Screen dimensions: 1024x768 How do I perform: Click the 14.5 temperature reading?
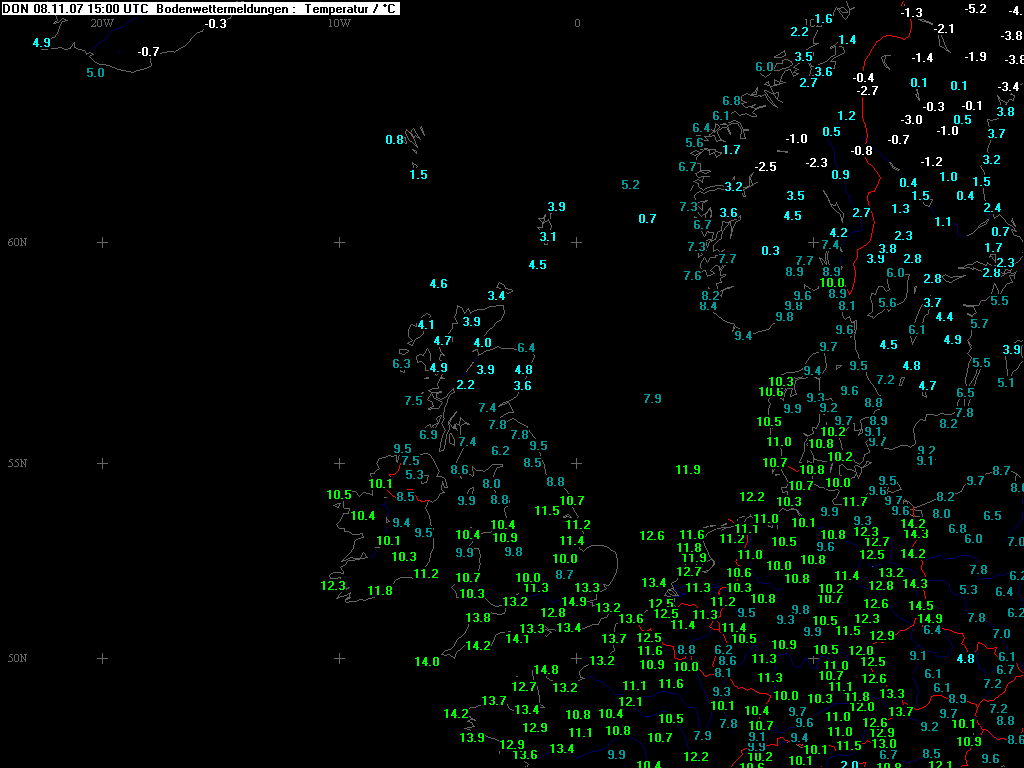coord(920,606)
